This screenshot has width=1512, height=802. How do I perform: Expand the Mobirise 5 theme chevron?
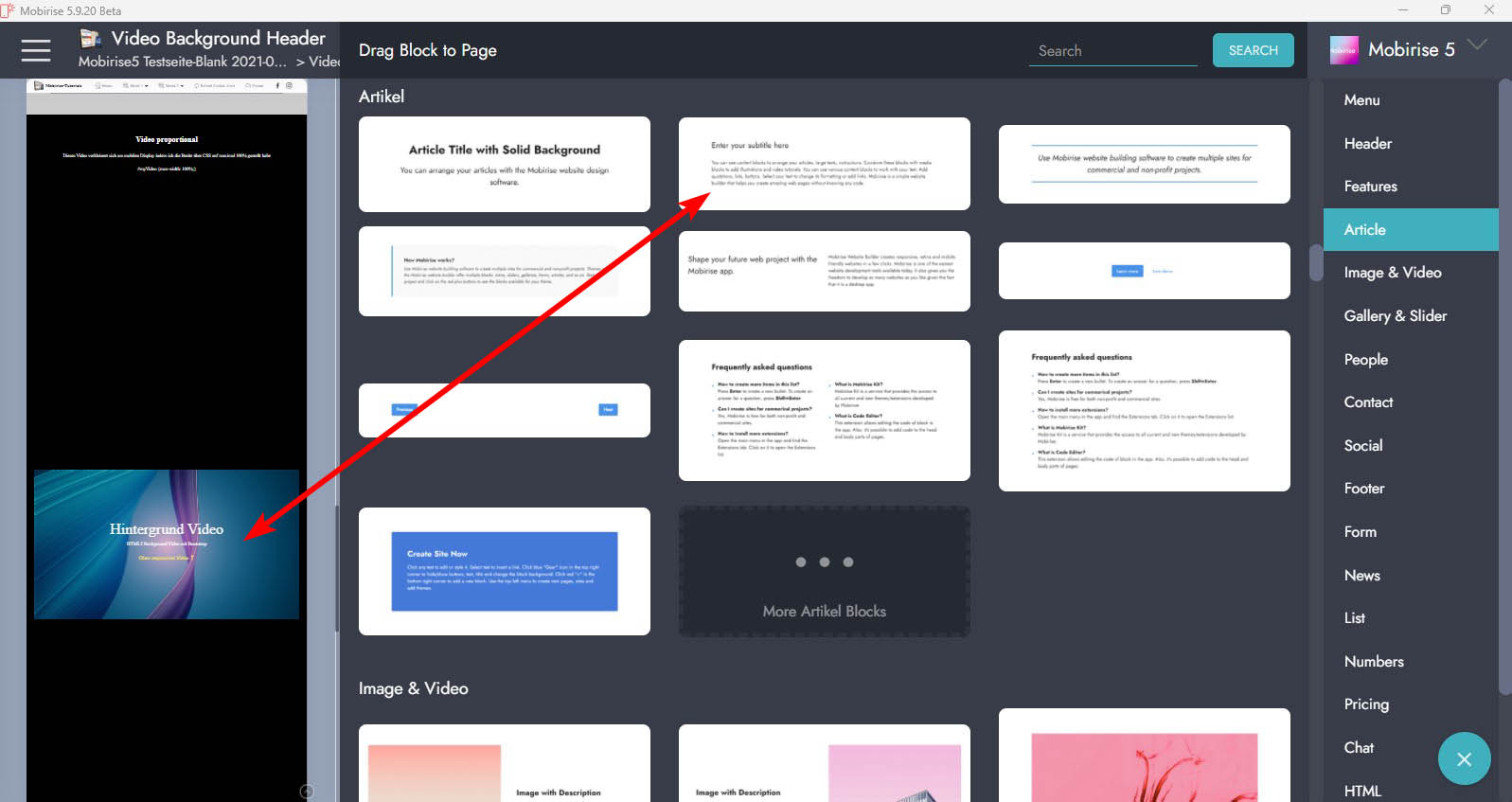tap(1477, 45)
